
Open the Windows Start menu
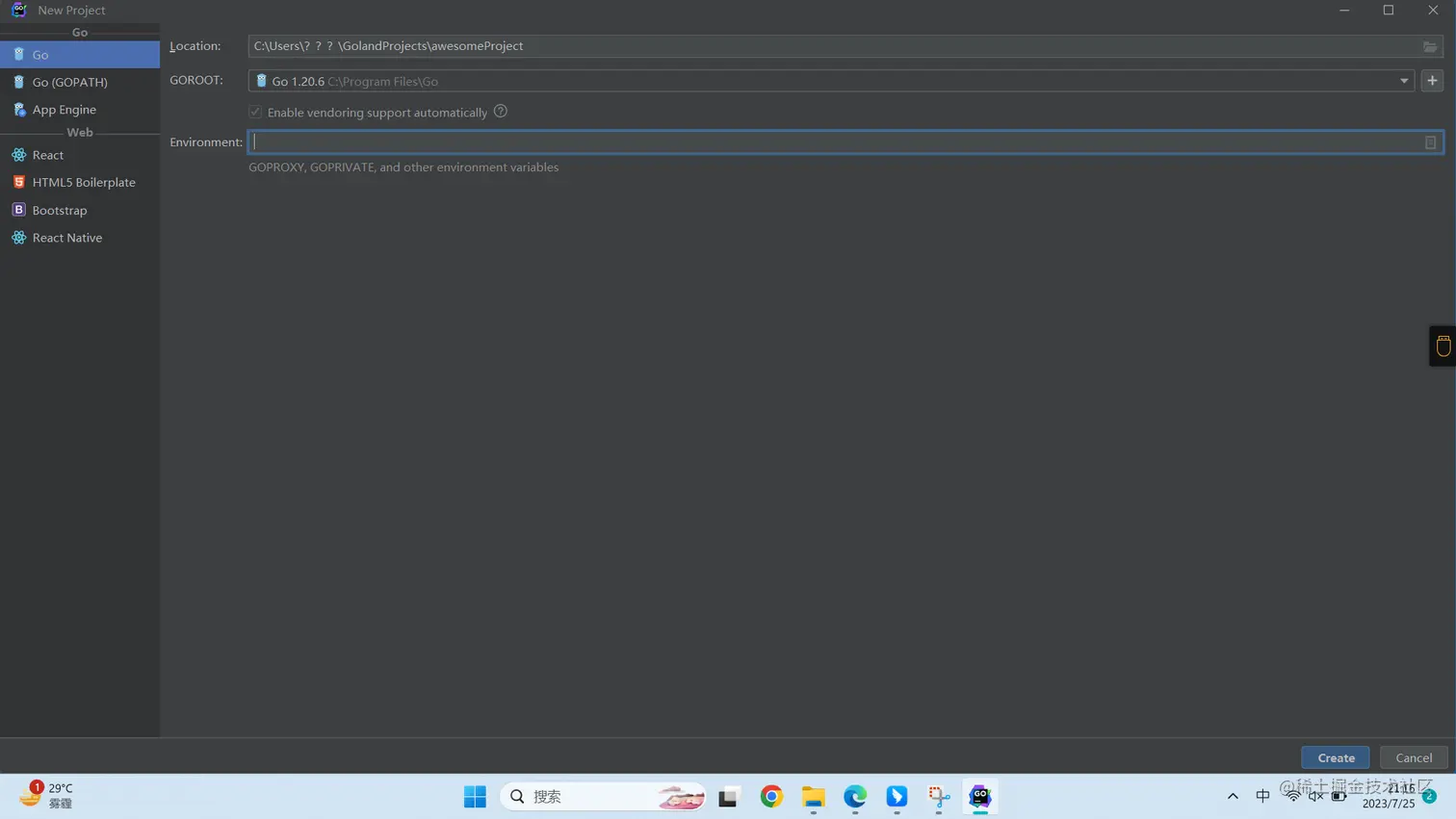(x=475, y=797)
